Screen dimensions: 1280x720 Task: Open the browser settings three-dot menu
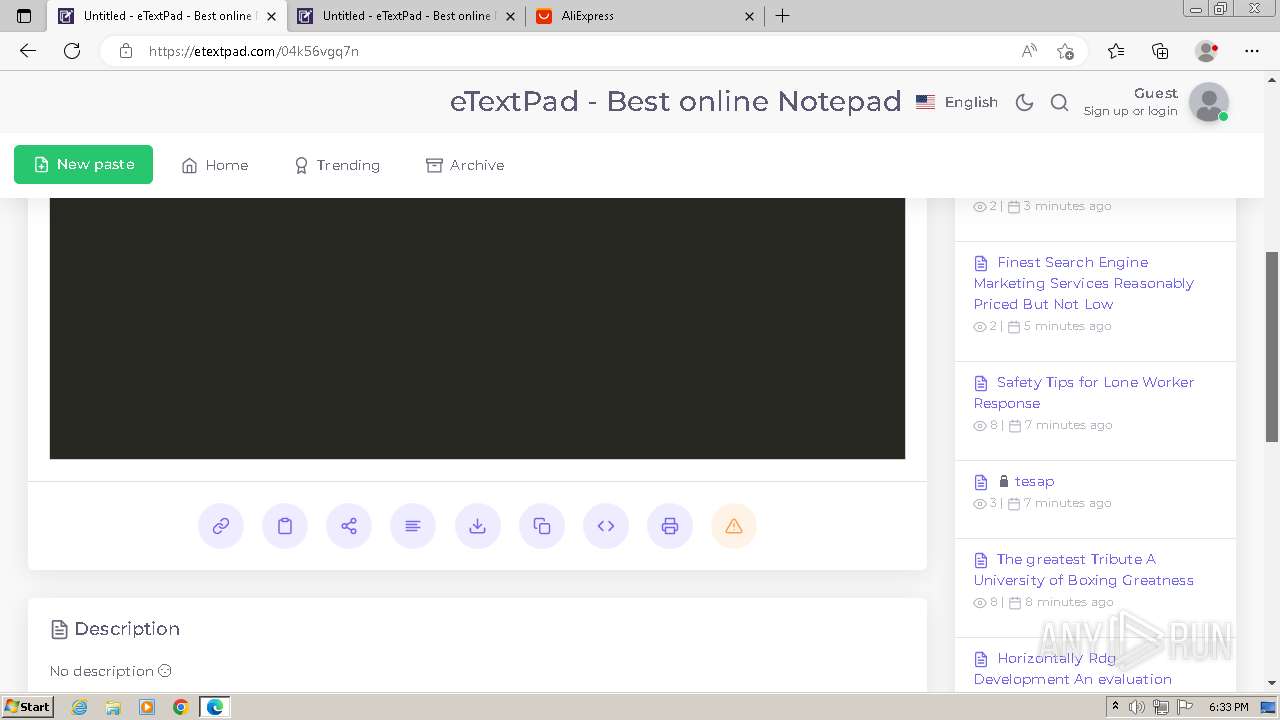(1252, 51)
